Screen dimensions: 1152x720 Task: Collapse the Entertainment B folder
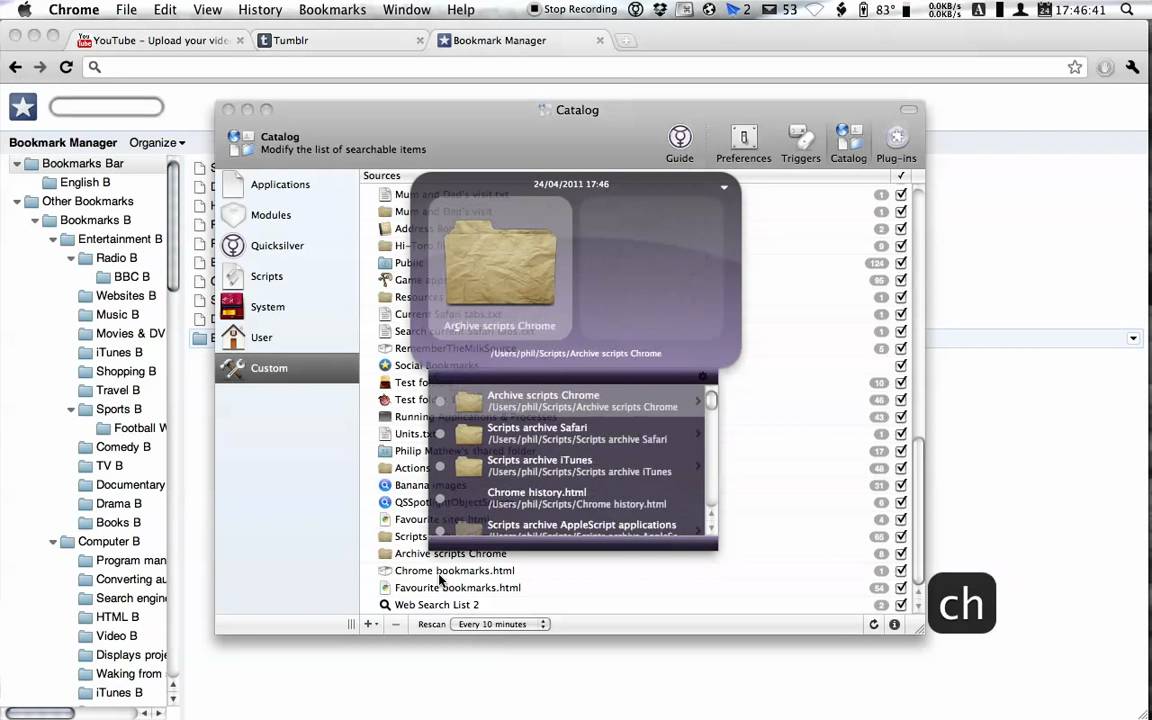click(x=53, y=240)
